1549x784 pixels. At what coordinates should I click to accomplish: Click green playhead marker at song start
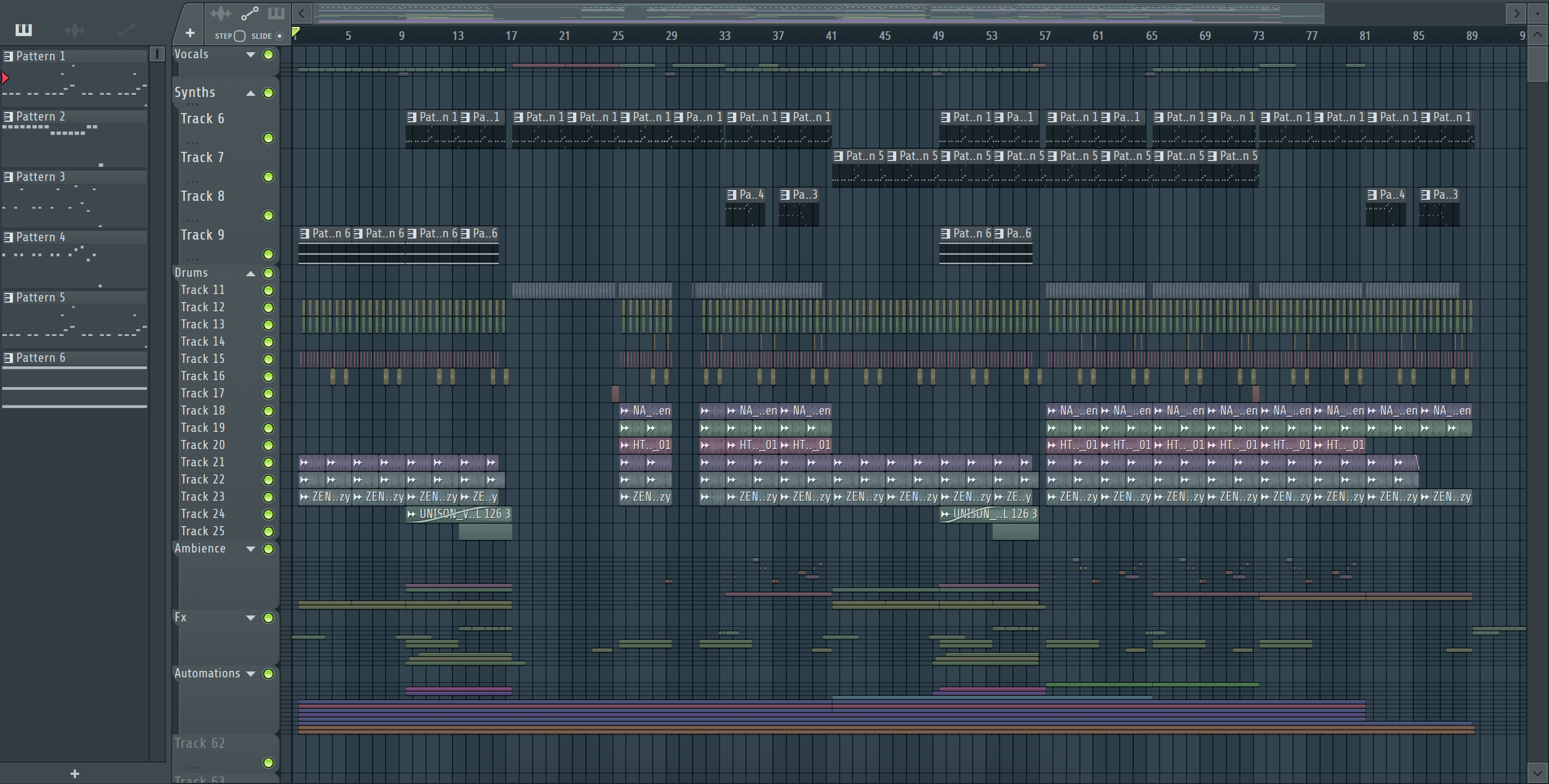296,32
